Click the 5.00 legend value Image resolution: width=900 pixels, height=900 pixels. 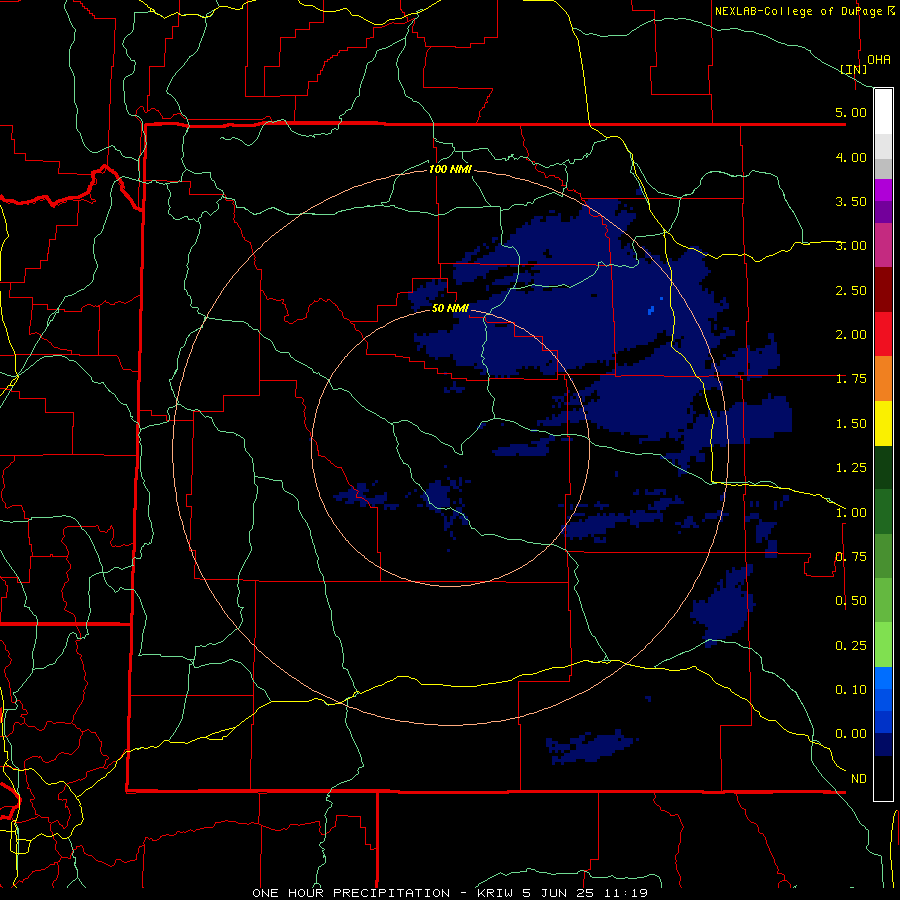[851, 112]
